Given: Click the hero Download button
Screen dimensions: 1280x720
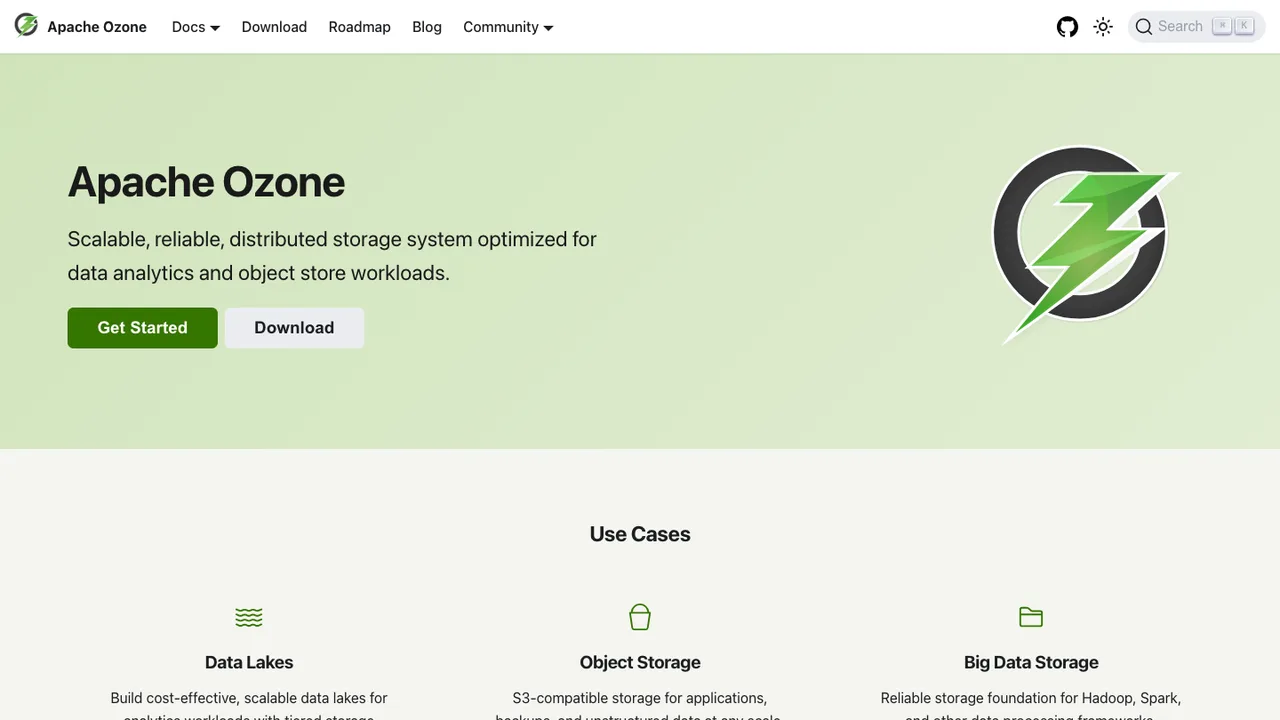Looking at the screenshot, I should 294,328.
